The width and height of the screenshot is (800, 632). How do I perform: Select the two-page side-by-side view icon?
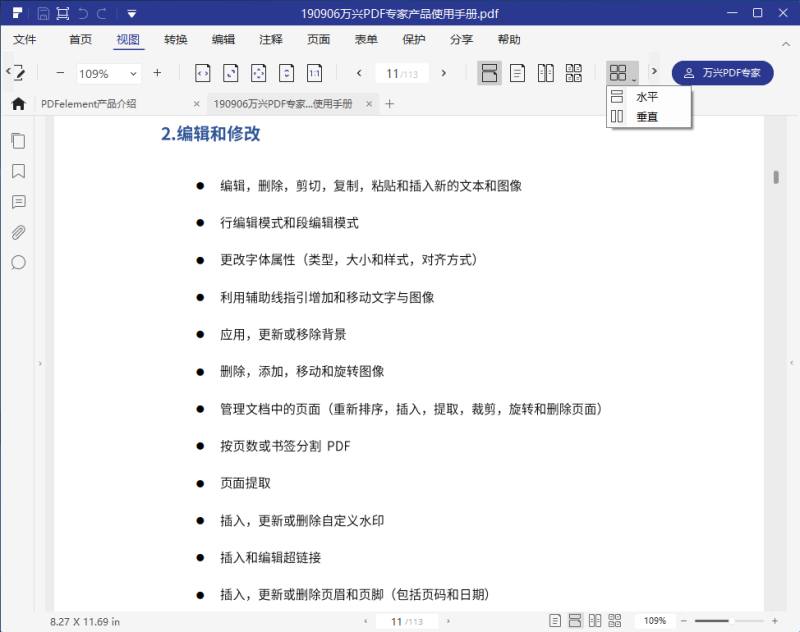click(x=545, y=73)
